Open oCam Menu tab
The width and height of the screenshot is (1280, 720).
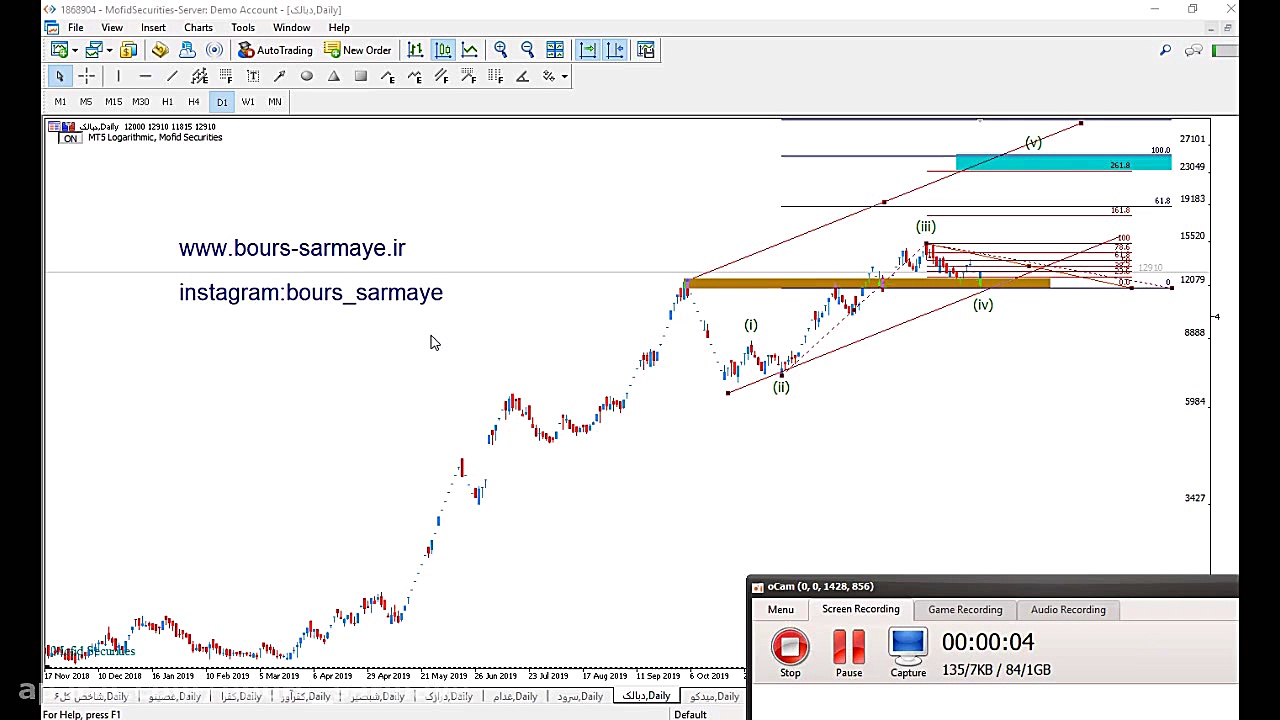(781, 609)
